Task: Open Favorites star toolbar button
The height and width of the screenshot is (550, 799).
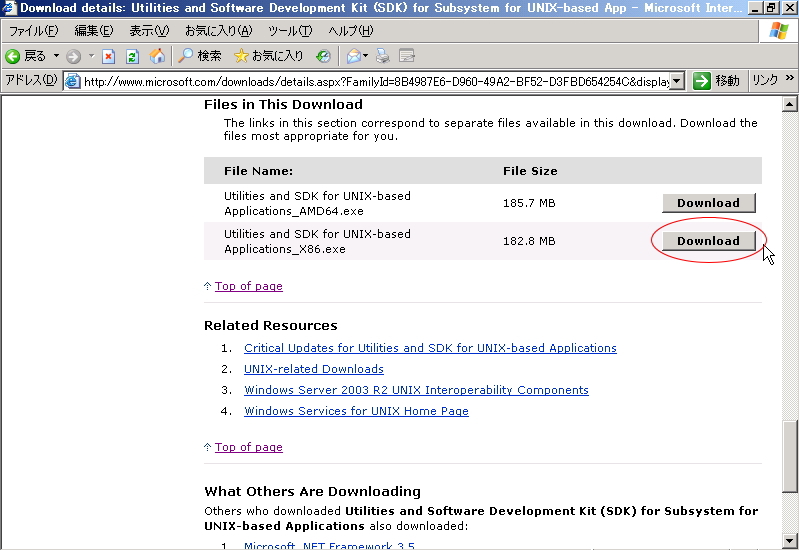Action: (269, 56)
